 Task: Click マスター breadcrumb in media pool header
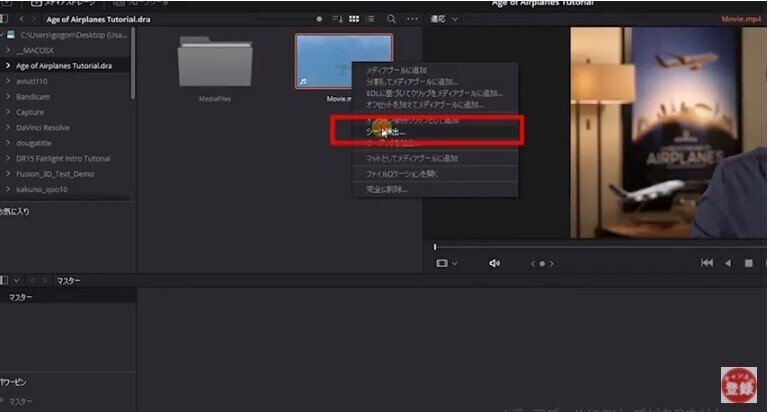tap(69, 281)
